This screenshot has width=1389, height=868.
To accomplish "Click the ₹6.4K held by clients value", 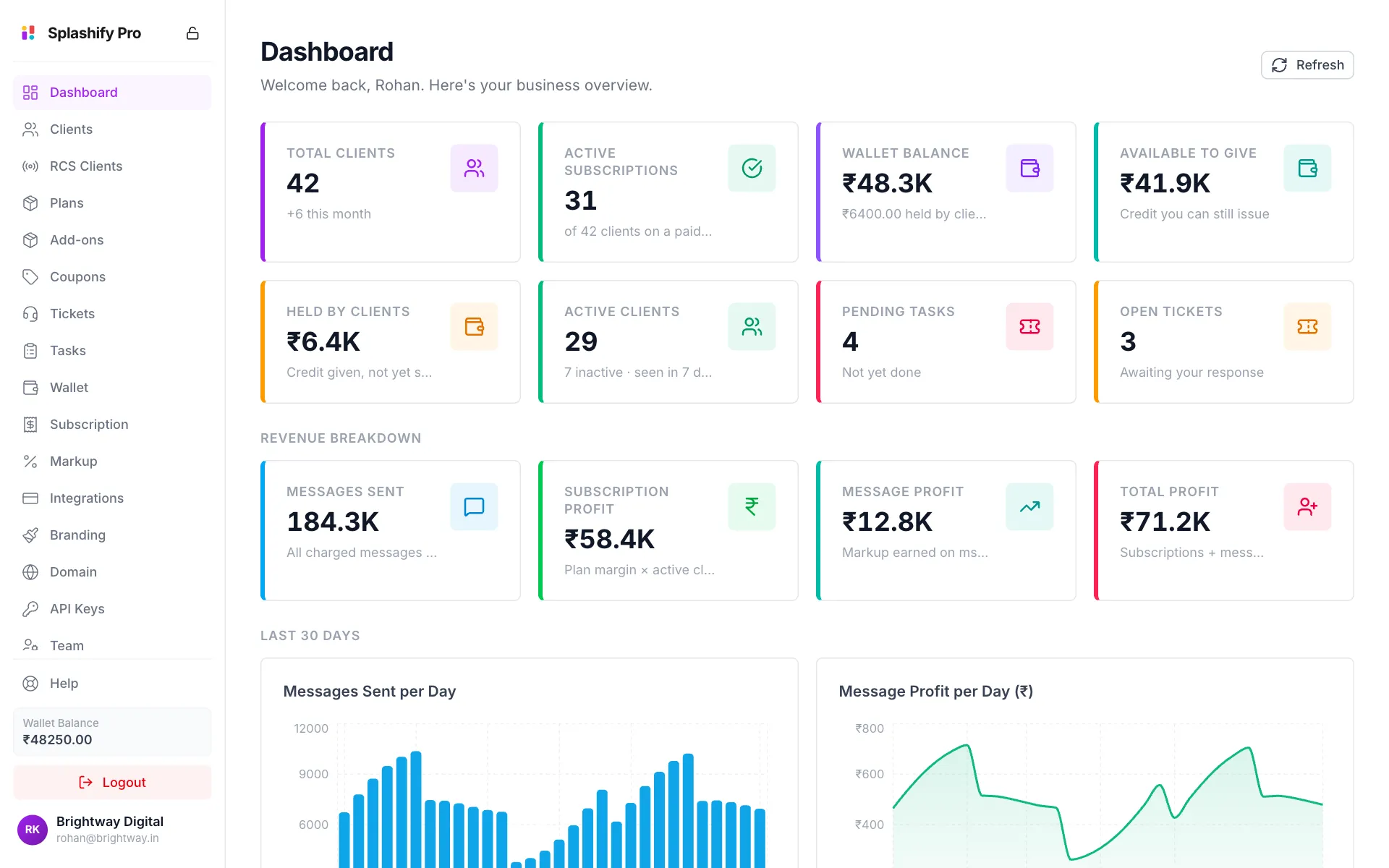I will (323, 341).
